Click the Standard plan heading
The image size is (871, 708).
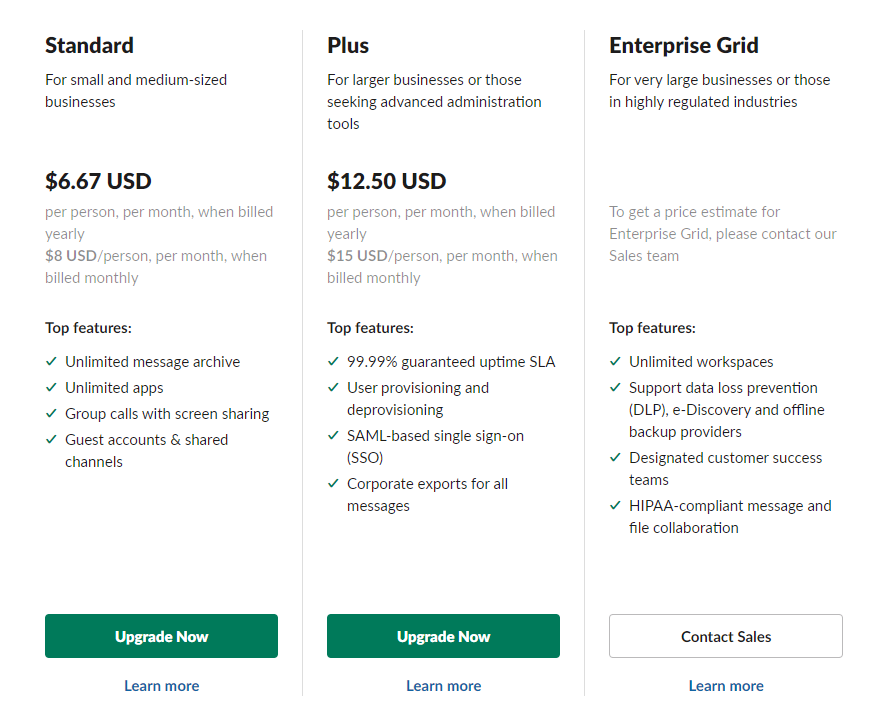(x=89, y=45)
